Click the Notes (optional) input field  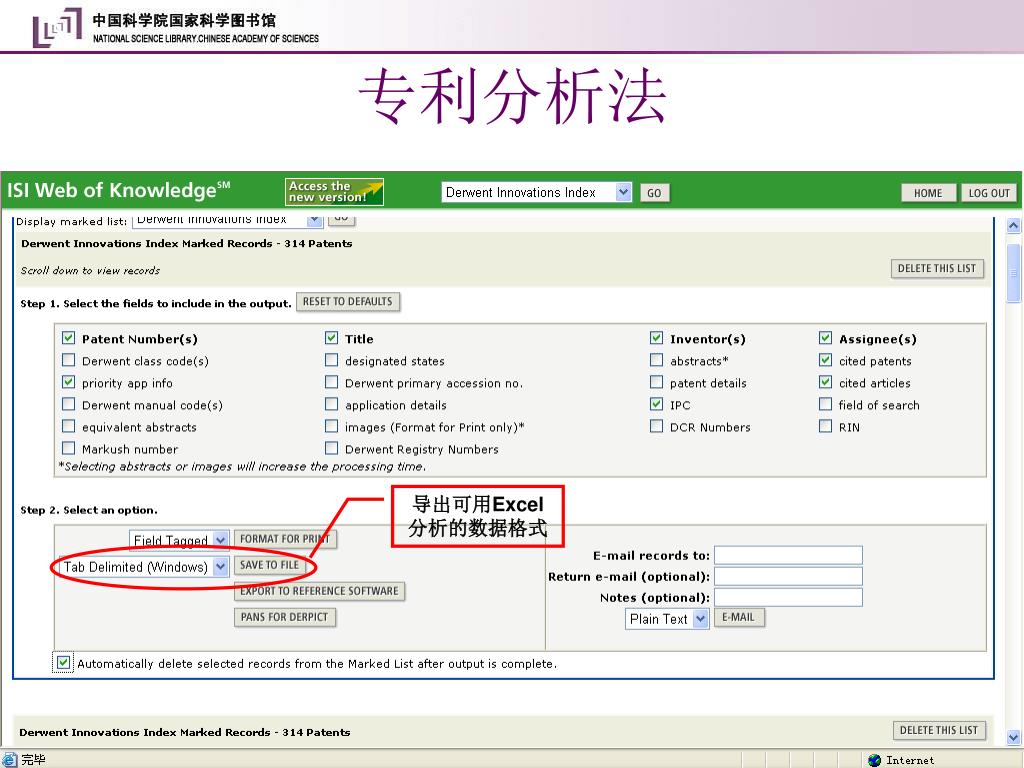click(x=788, y=597)
